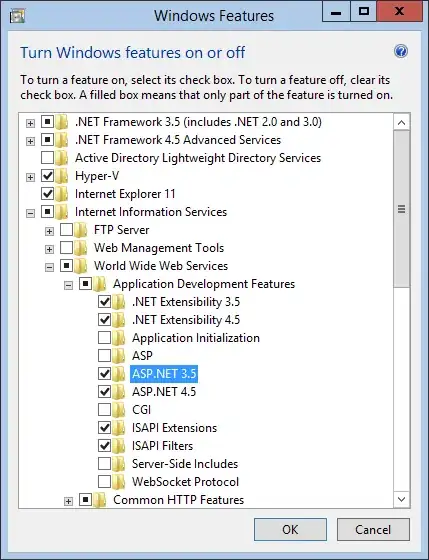Collapse the Internet Information Services node
This screenshot has width=429, height=560.
(30, 213)
